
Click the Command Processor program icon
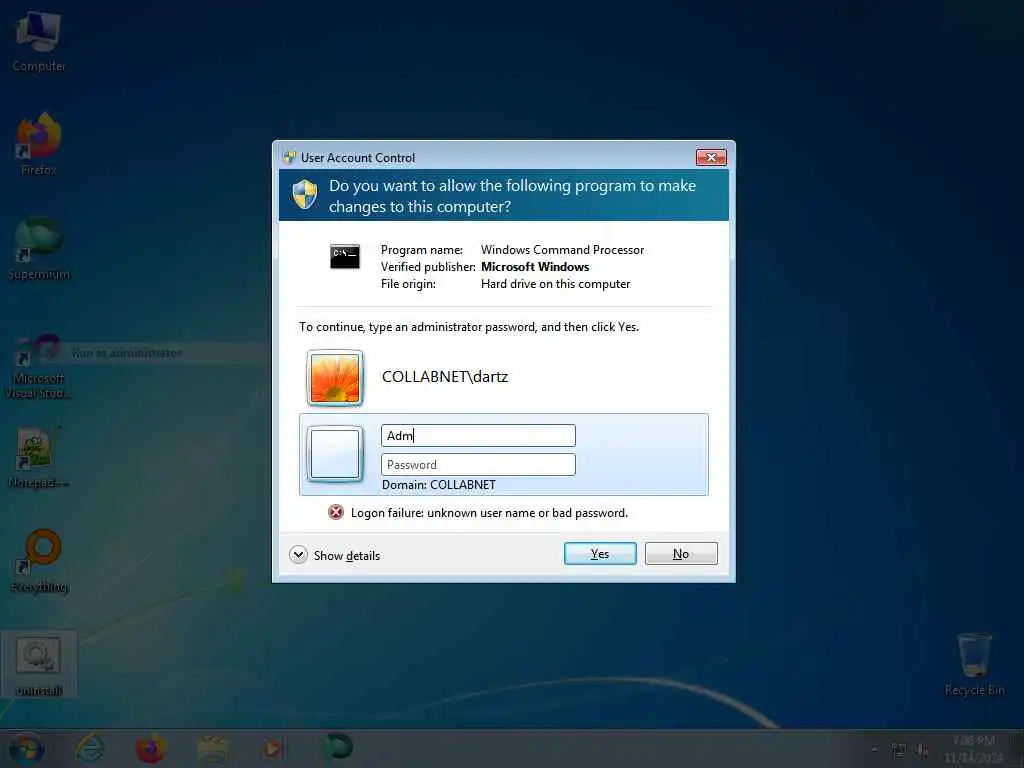pyautogui.click(x=345, y=257)
